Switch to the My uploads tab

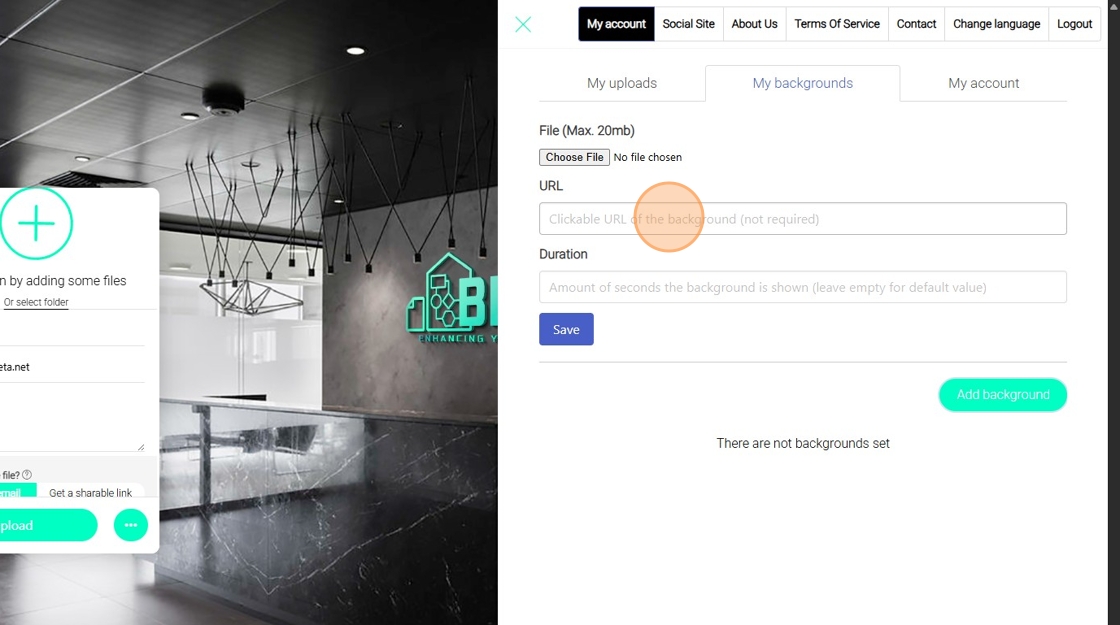coord(621,83)
